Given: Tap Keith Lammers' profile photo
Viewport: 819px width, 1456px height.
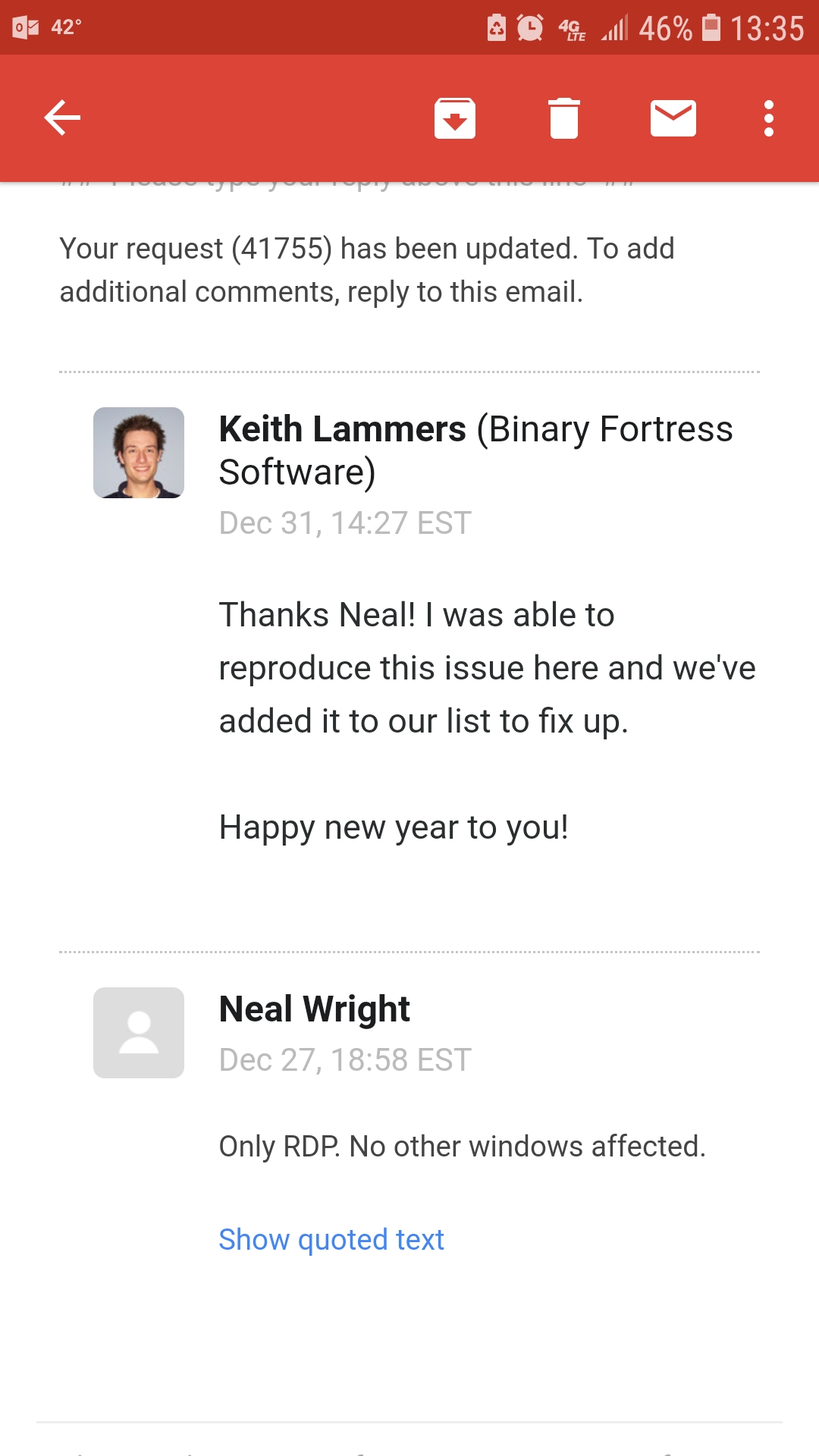Looking at the screenshot, I should coord(139,453).
